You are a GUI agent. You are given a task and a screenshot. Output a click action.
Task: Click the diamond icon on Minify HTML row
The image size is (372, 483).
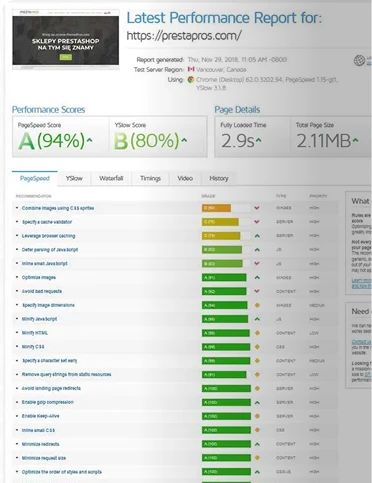coord(257,333)
